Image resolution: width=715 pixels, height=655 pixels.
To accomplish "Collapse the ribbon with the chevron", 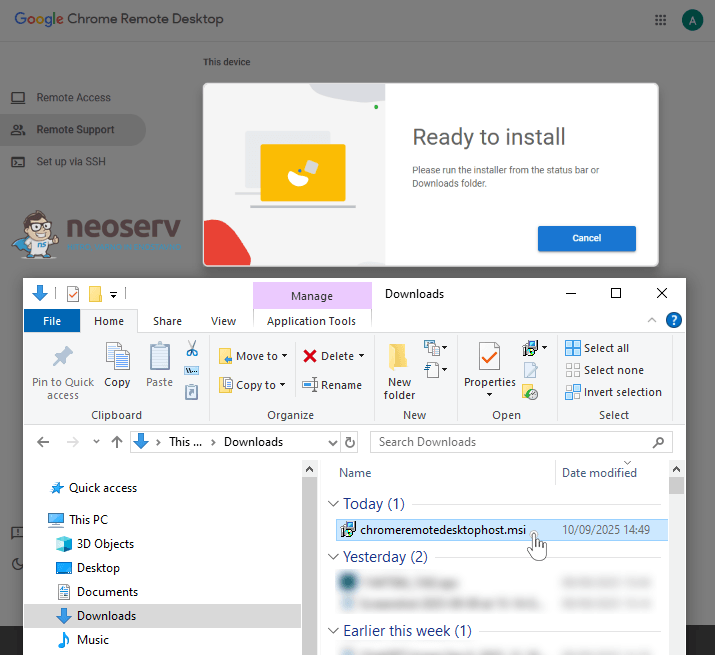I will point(652,320).
